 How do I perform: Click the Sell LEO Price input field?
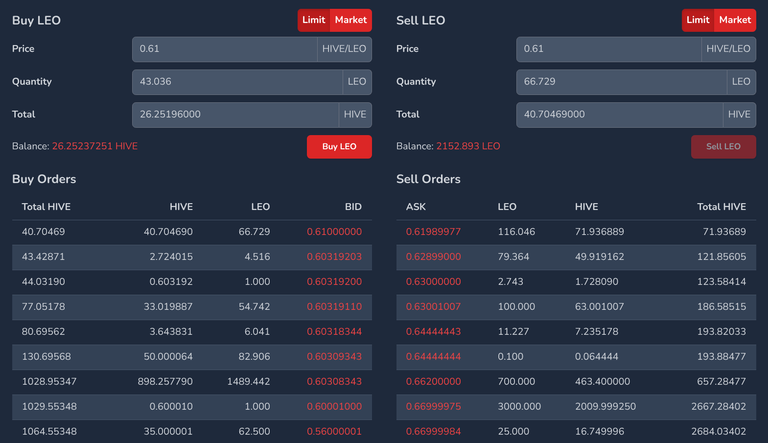[x=609, y=49]
